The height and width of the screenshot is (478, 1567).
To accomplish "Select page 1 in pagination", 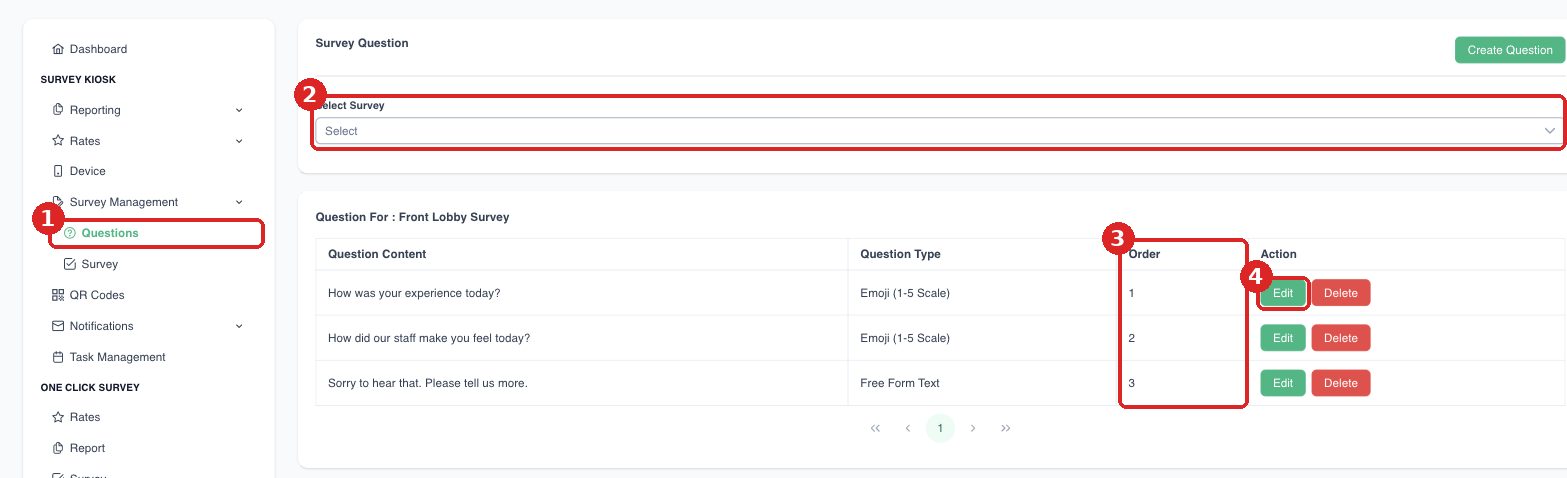I will pyautogui.click(x=940, y=428).
